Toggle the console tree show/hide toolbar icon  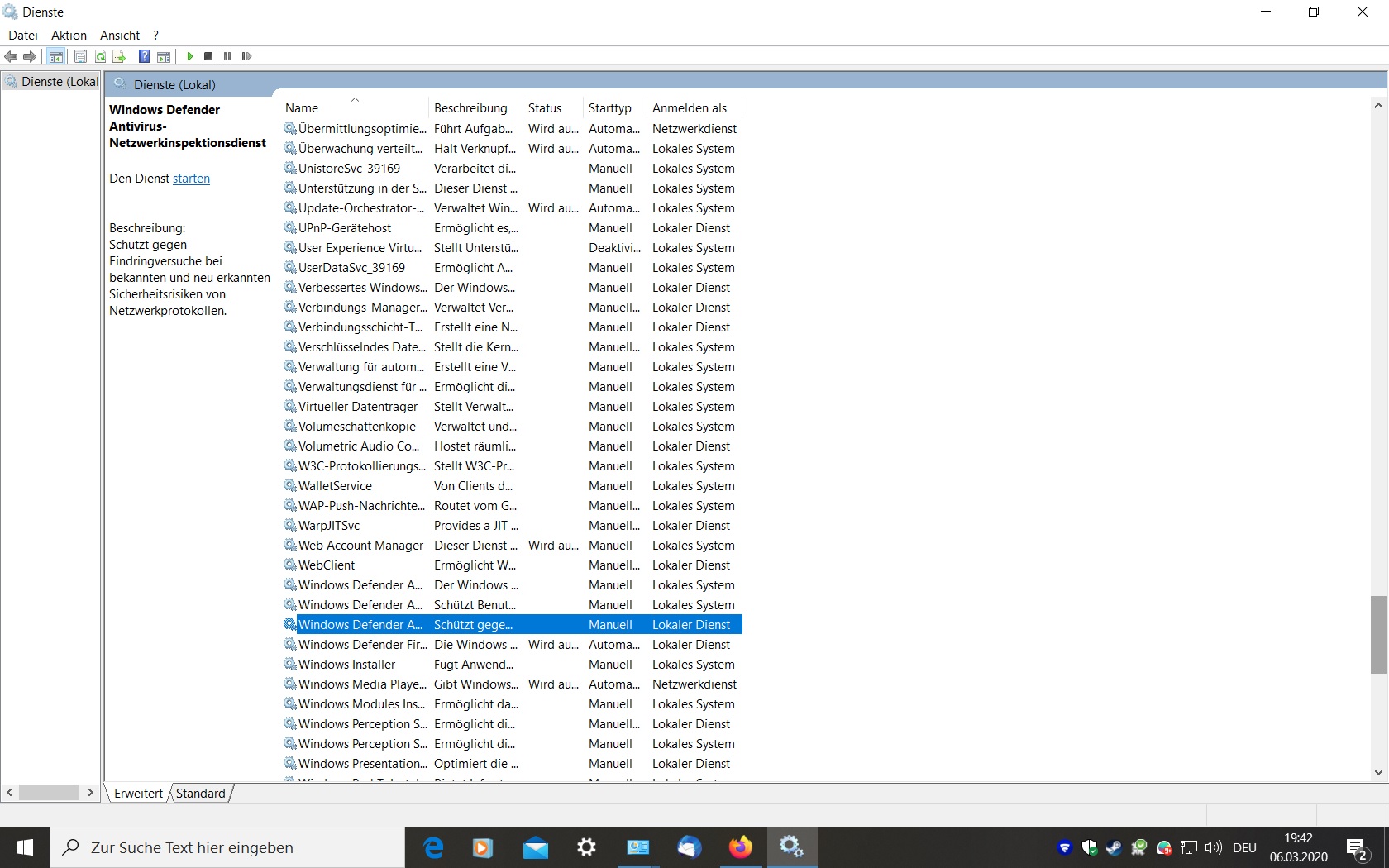tap(56, 56)
